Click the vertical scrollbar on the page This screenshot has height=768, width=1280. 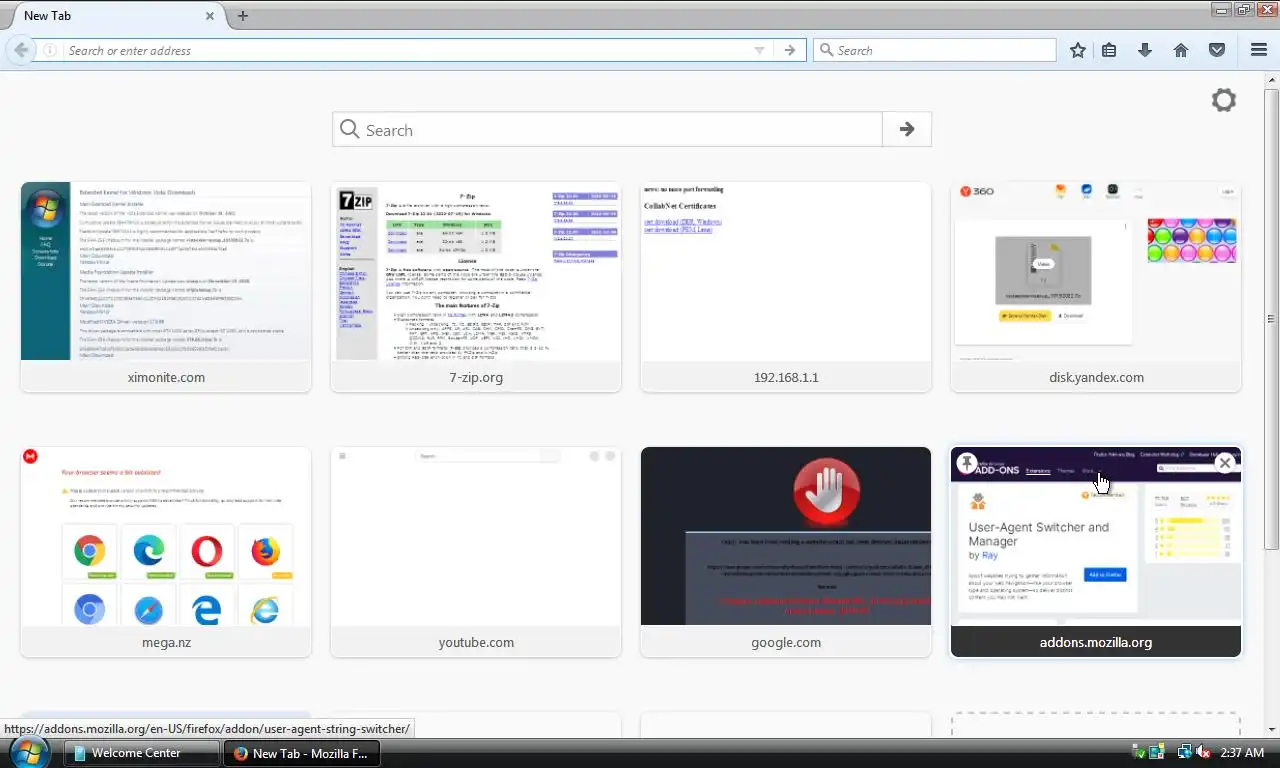[1271, 318]
